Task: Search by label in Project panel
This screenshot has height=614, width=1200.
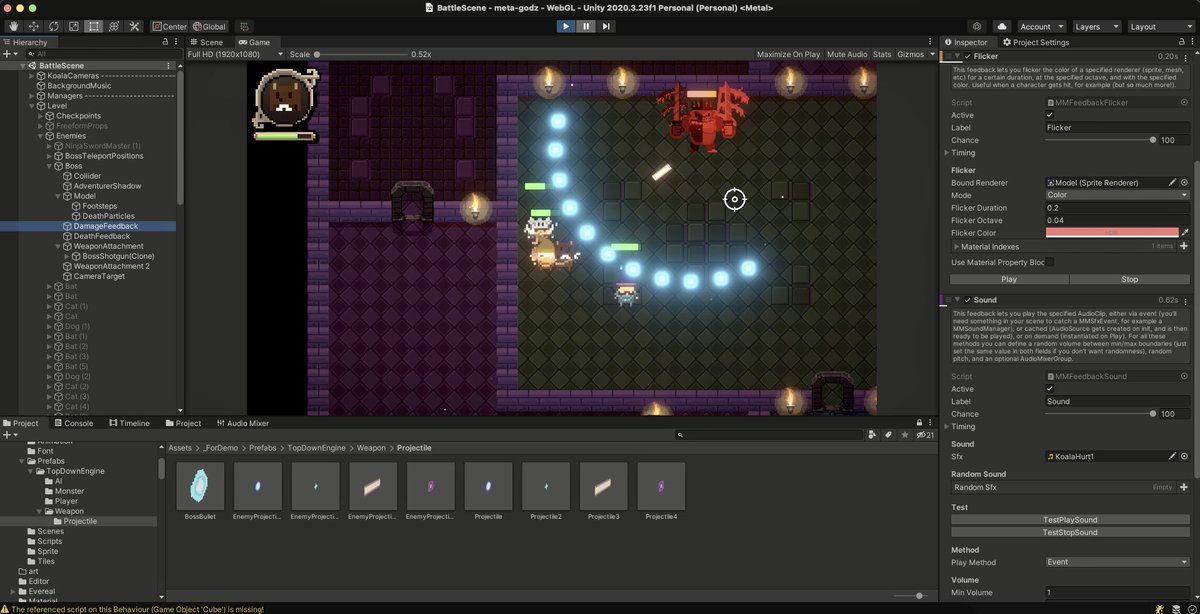Action: [x=888, y=435]
